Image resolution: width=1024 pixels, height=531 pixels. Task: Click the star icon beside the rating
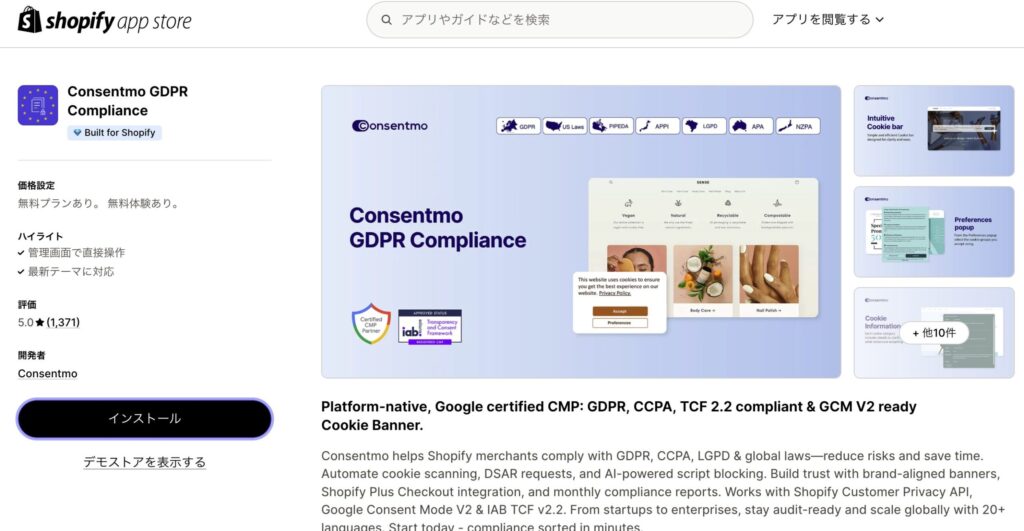click(40, 323)
